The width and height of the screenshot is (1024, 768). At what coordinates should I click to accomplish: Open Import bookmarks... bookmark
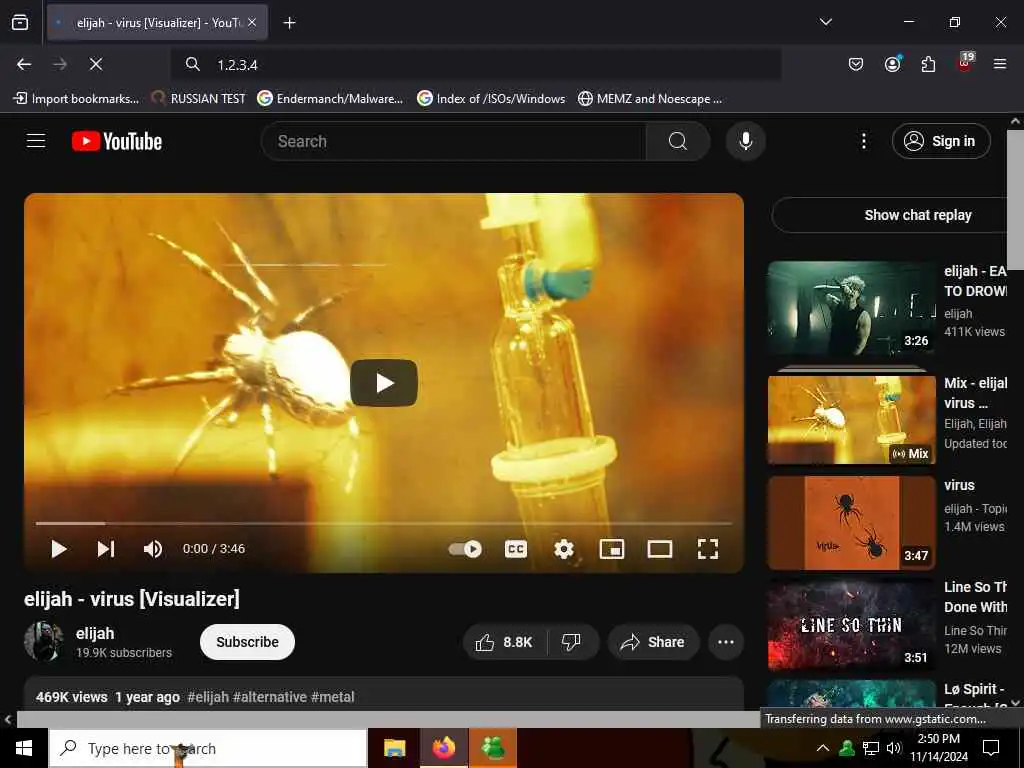(76, 99)
